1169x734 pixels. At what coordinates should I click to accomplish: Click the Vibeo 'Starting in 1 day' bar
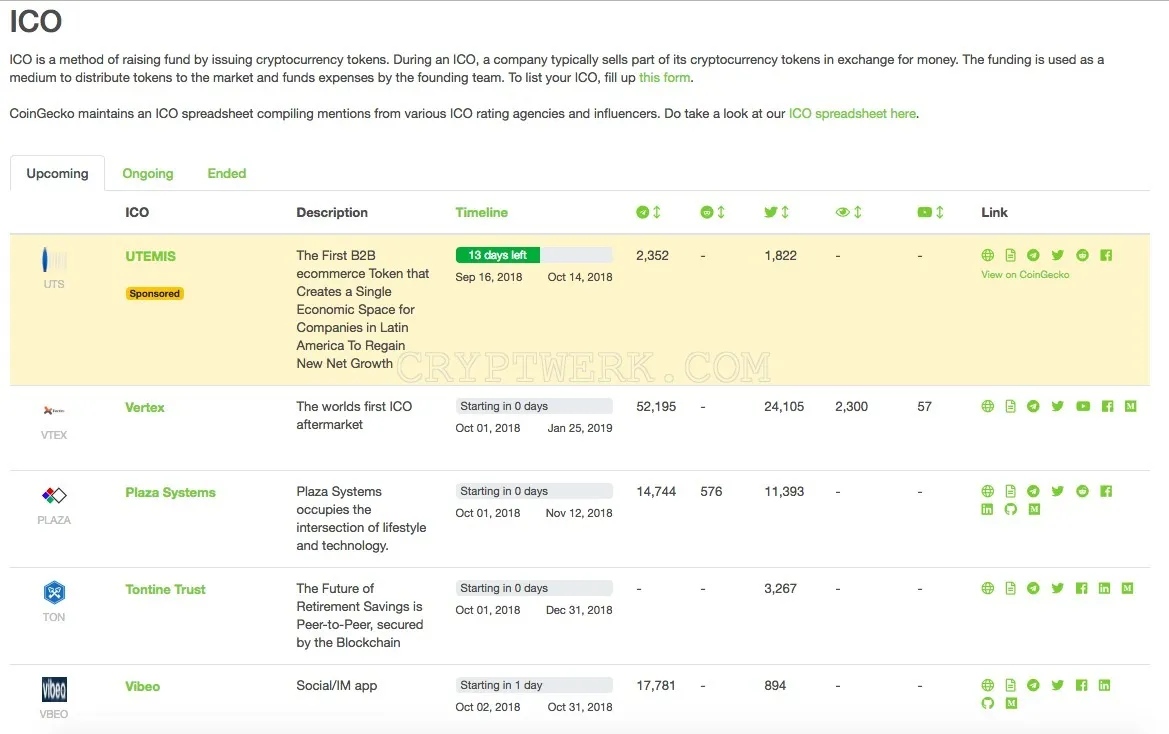pos(534,685)
